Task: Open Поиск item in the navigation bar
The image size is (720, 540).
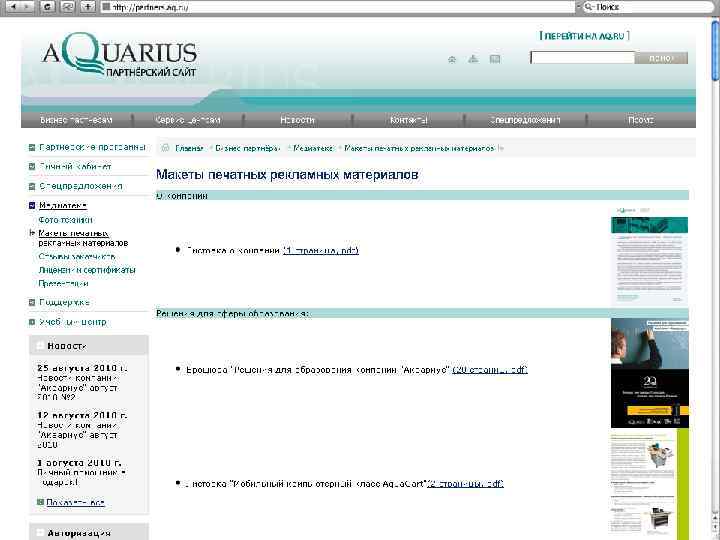Action: 641,120
